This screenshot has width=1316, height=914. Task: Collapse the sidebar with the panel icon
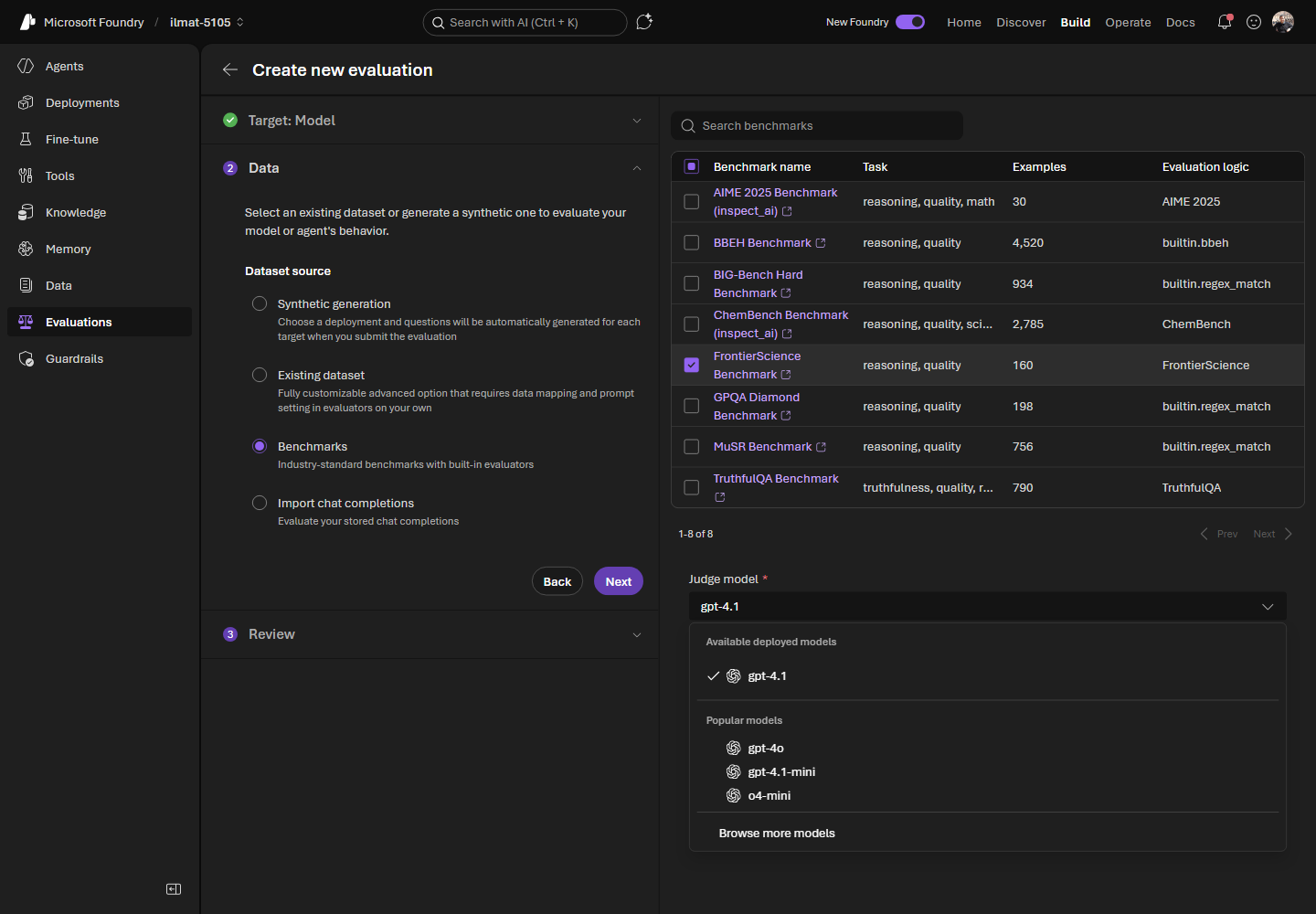click(174, 889)
